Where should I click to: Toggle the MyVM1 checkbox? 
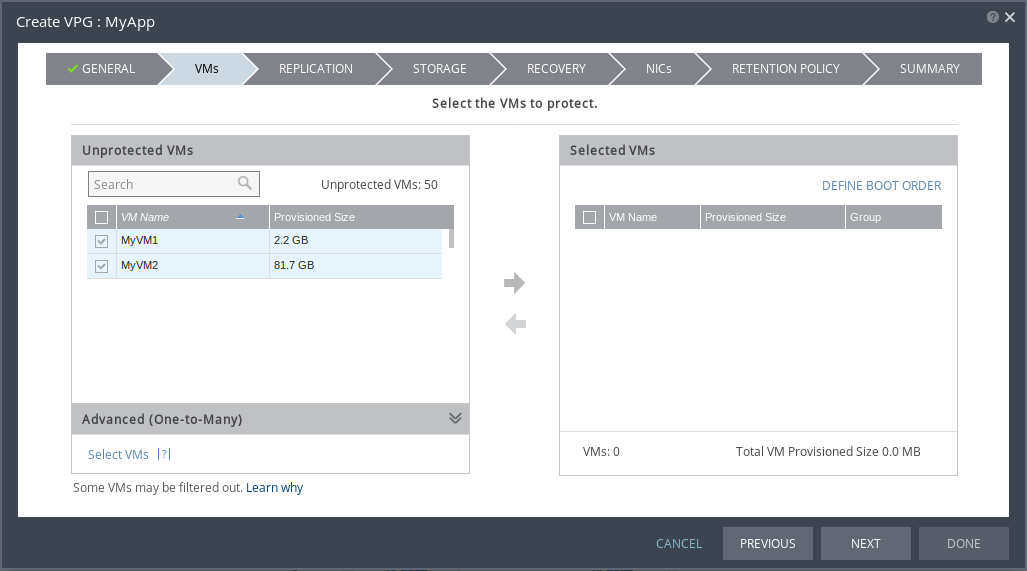point(101,241)
